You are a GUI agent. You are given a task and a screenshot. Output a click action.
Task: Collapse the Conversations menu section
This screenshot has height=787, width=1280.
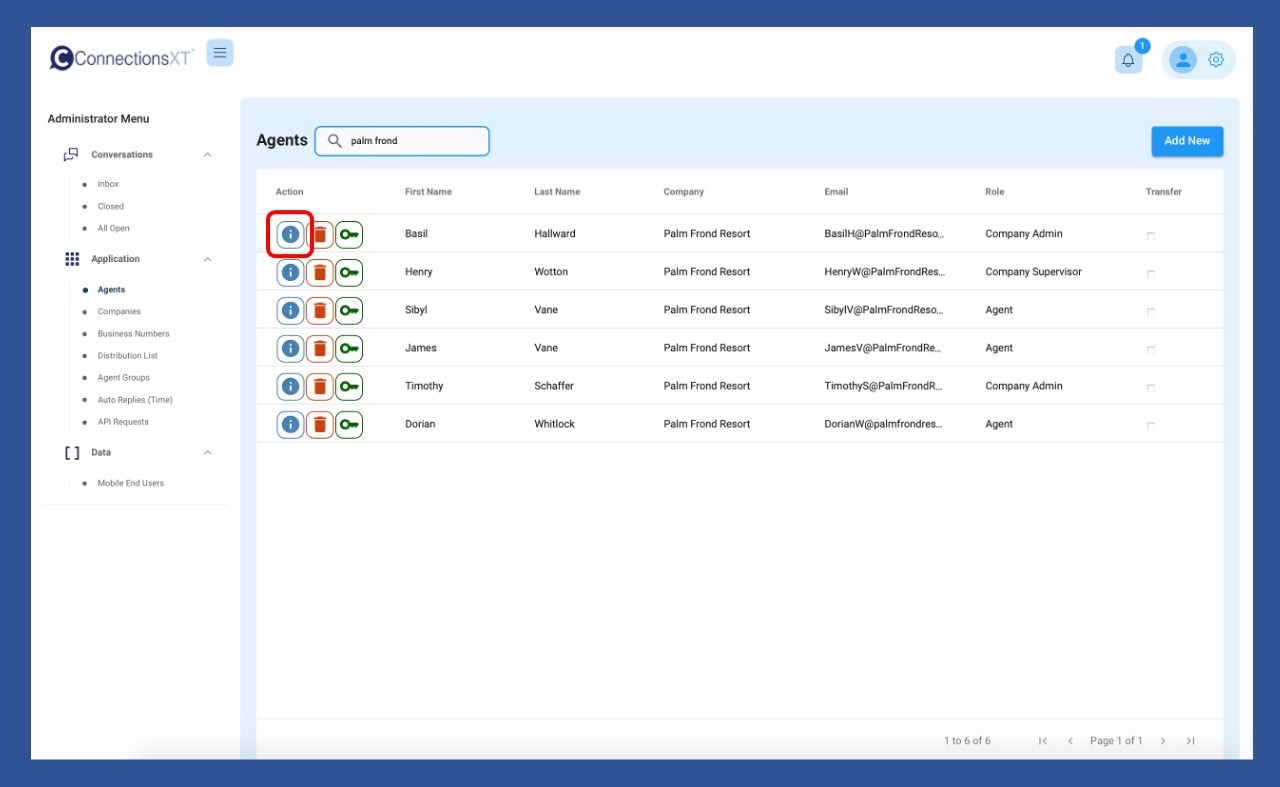pos(208,155)
